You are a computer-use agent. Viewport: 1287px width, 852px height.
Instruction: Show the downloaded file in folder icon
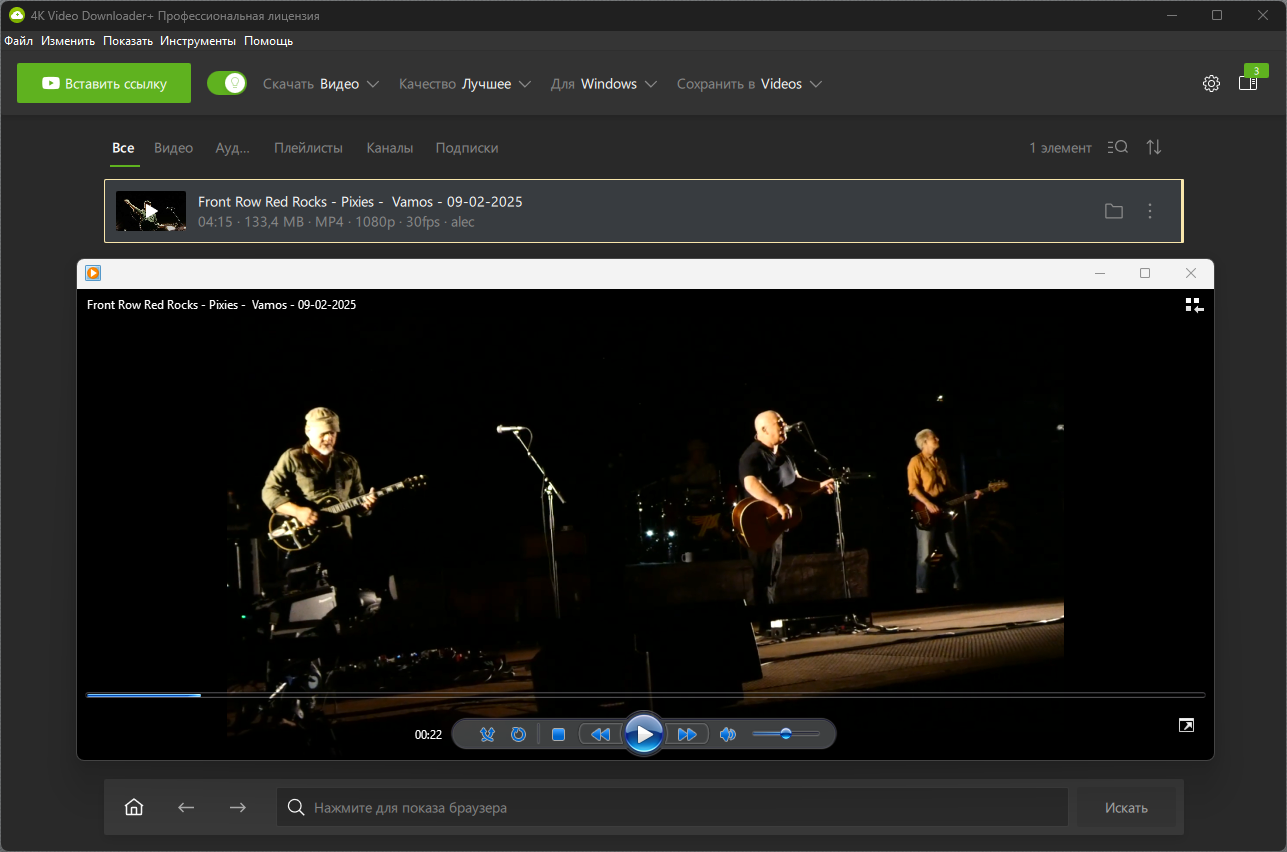1114,211
